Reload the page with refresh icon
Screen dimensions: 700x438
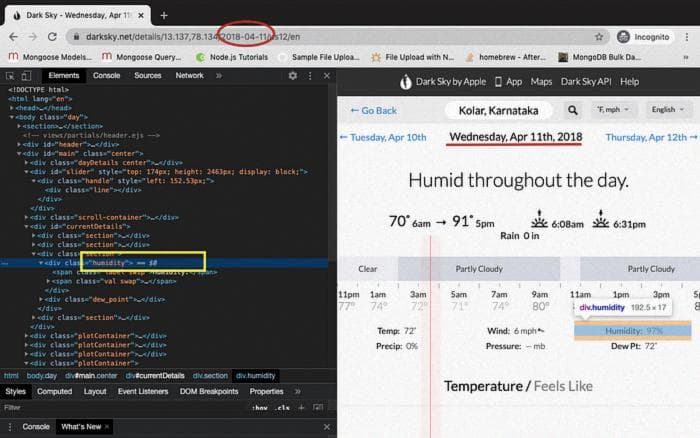click(52, 37)
